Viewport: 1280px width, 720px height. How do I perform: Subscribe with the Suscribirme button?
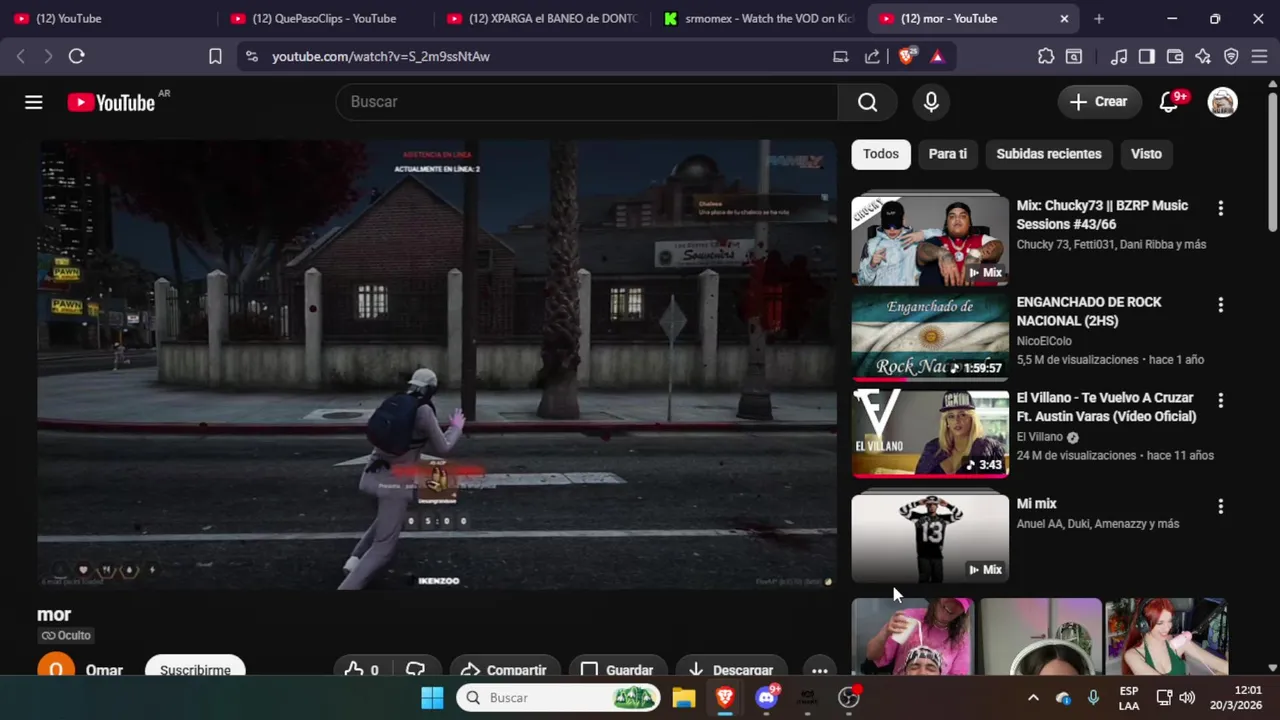click(195, 668)
